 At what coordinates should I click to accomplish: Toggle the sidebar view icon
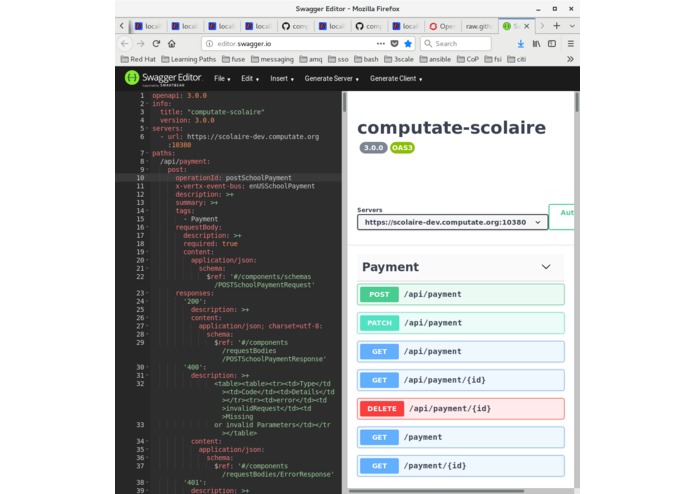(552, 43)
